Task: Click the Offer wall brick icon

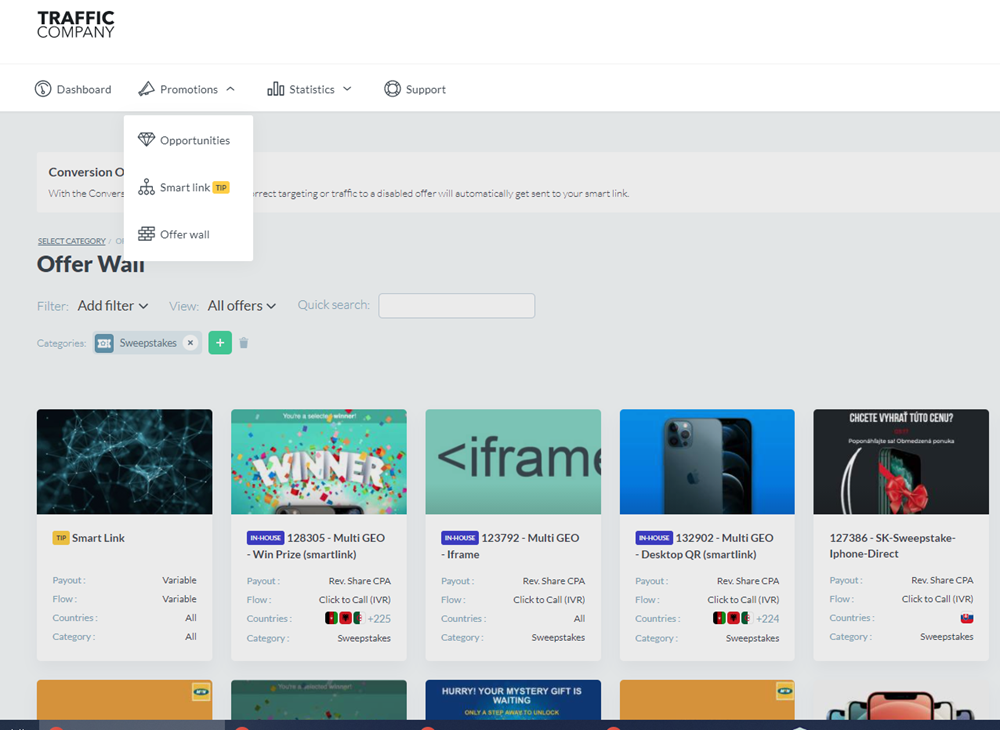Action: point(147,234)
